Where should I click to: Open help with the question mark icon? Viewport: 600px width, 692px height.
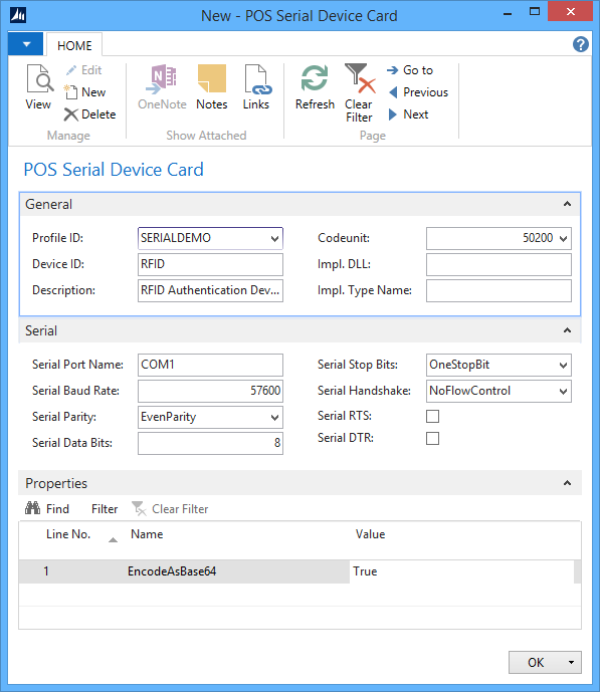pyautogui.click(x=580, y=45)
